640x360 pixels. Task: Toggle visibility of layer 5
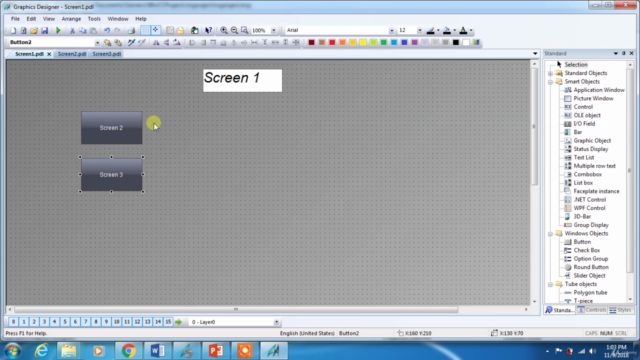click(x=65, y=322)
